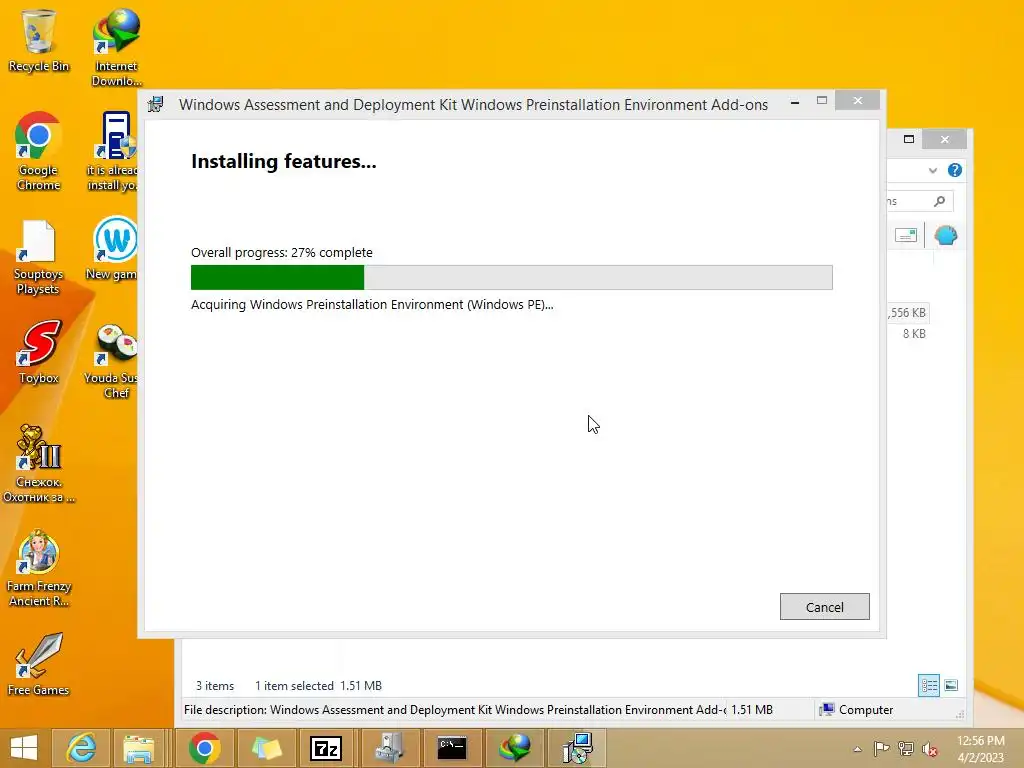Viewport: 1024px width, 768px height.
Task: Open Google Chrome from the taskbar
Action: [x=204, y=748]
